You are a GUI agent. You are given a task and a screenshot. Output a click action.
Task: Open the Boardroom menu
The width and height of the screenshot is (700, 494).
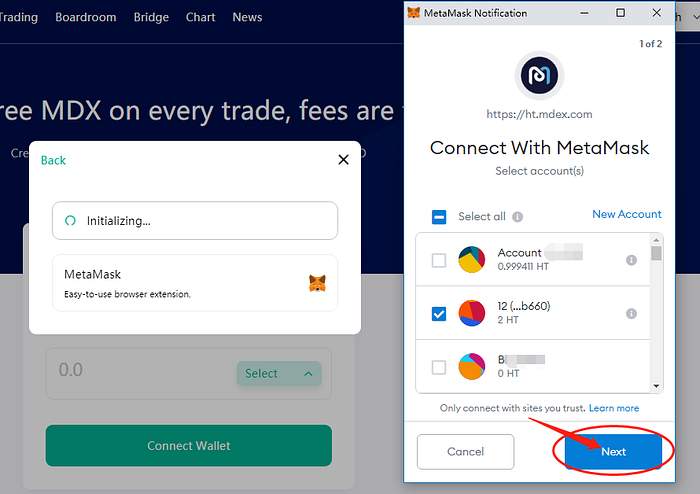pyautogui.click(x=86, y=17)
